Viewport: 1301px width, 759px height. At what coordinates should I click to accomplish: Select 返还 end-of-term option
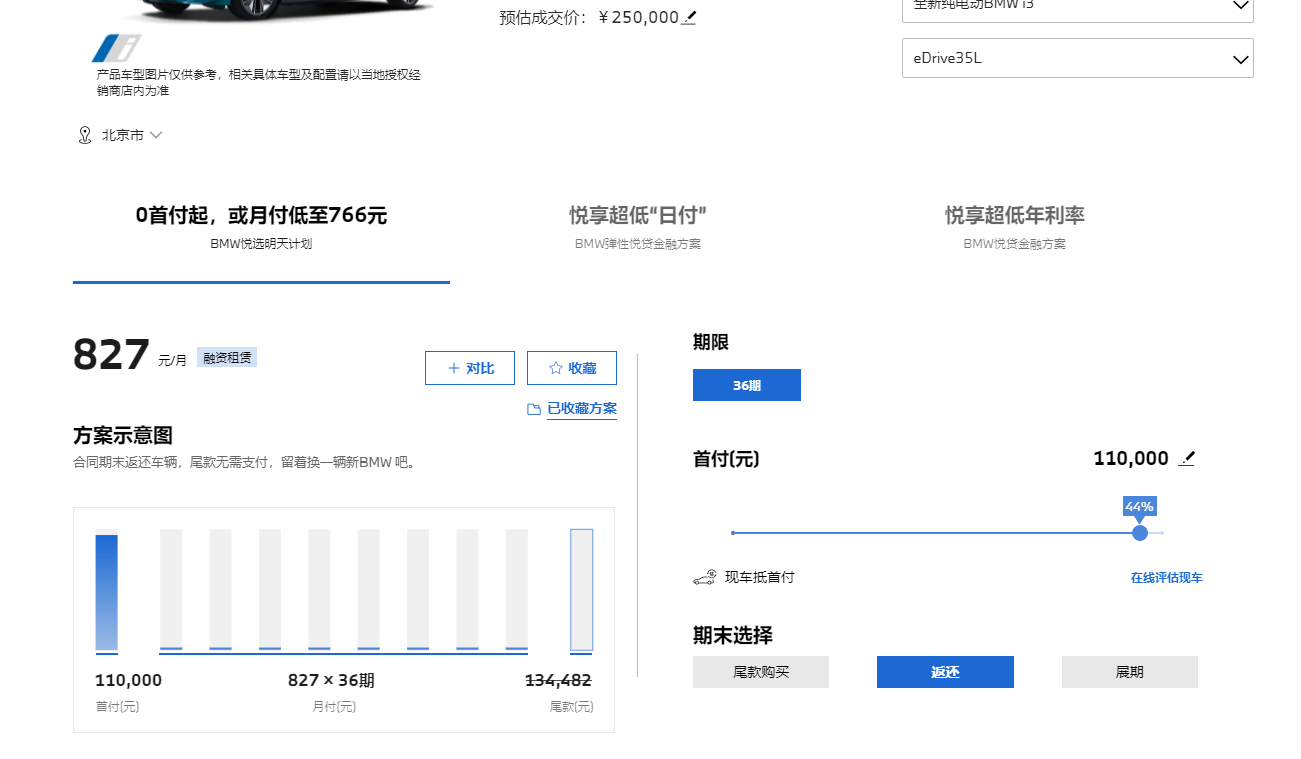pyautogui.click(x=945, y=672)
